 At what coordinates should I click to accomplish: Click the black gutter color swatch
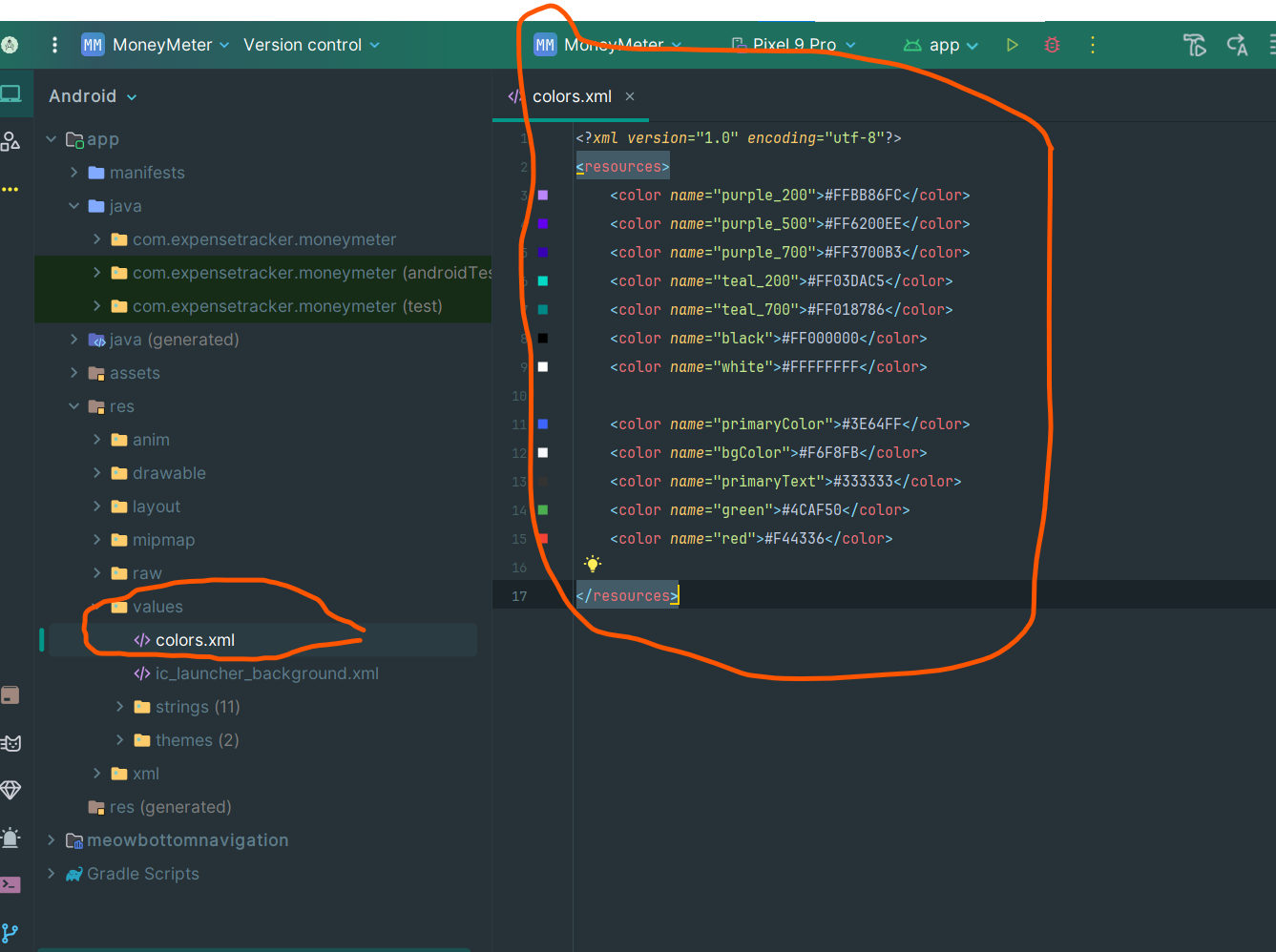(x=543, y=338)
